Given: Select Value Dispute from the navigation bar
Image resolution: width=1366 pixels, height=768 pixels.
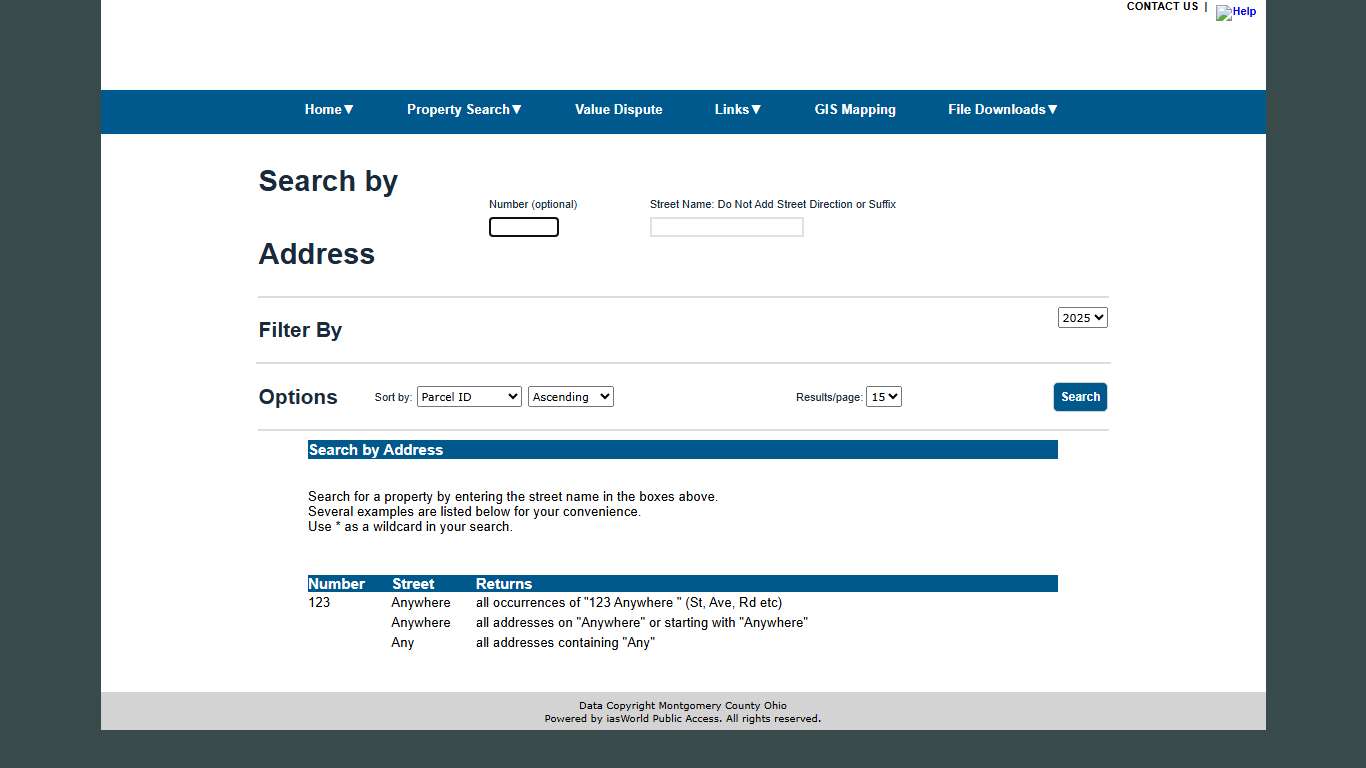Looking at the screenshot, I should (x=618, y=110).
